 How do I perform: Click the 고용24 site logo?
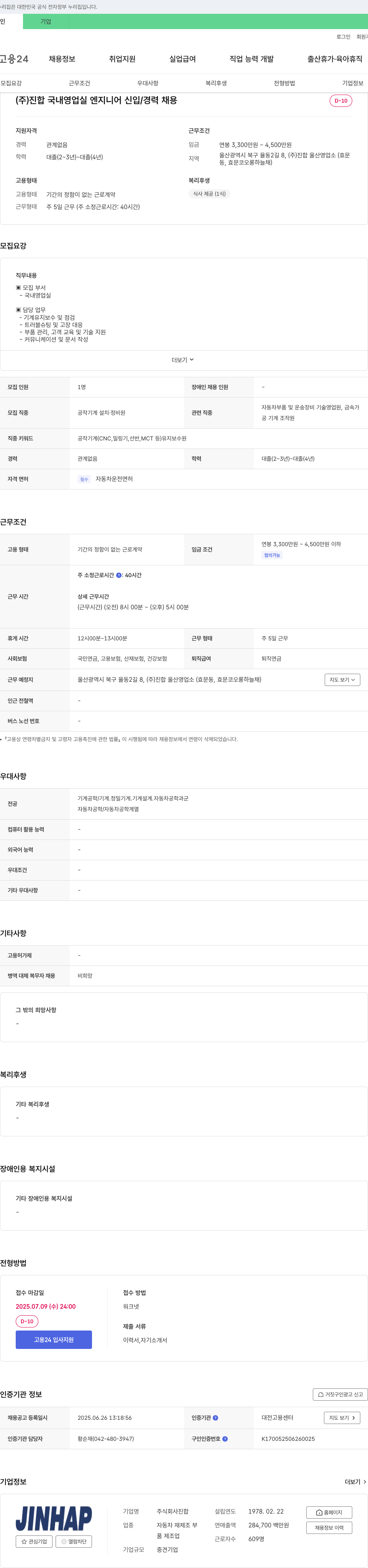14,59
